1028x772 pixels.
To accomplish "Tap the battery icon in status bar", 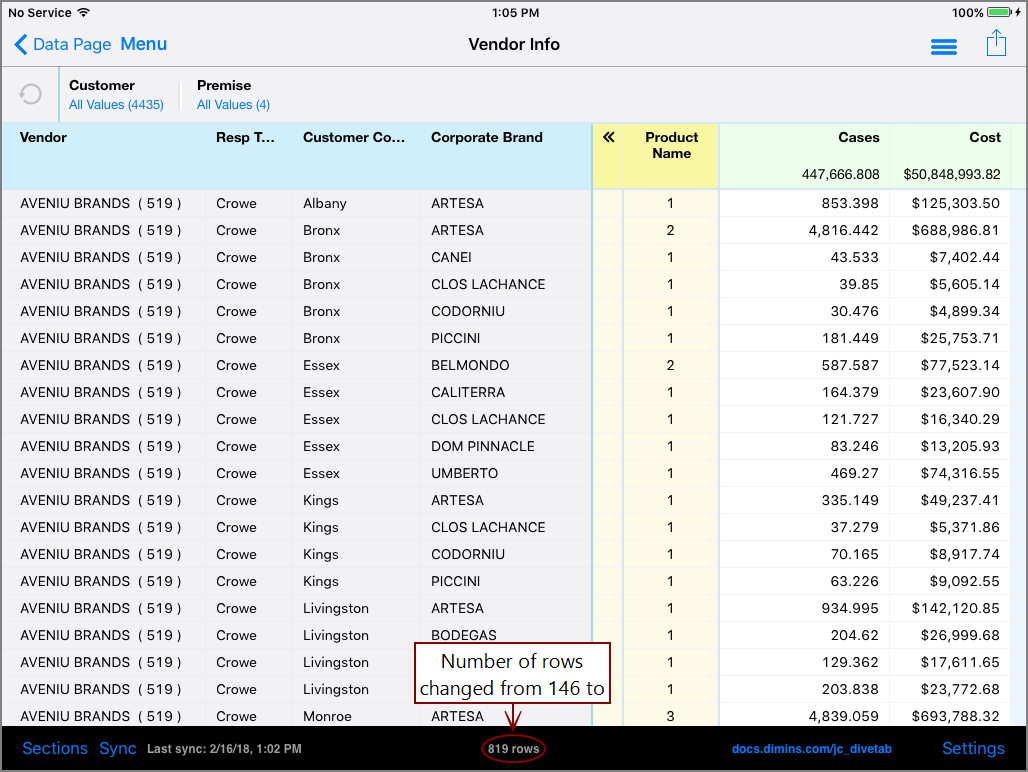I will pyautogui.click(x=1003, y=13).
